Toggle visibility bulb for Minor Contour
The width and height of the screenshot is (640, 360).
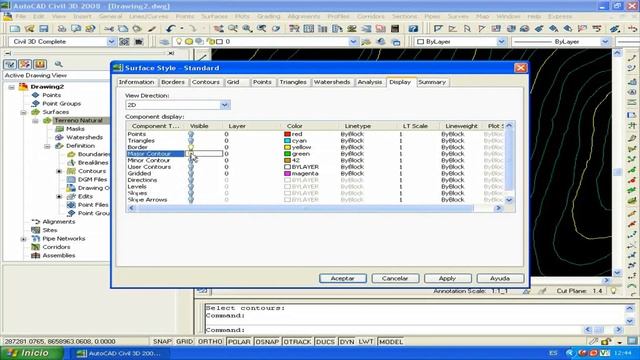click(191, 160)
